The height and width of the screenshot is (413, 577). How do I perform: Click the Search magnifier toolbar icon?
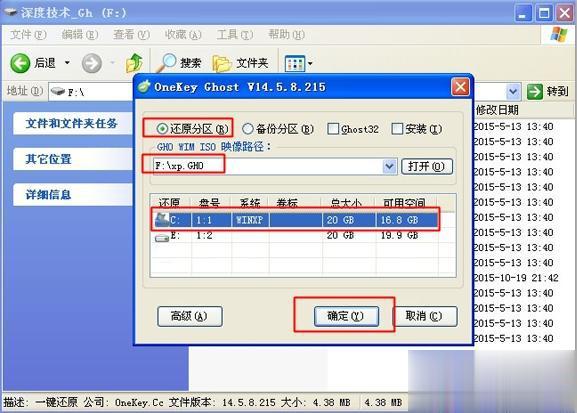(166, 63)
